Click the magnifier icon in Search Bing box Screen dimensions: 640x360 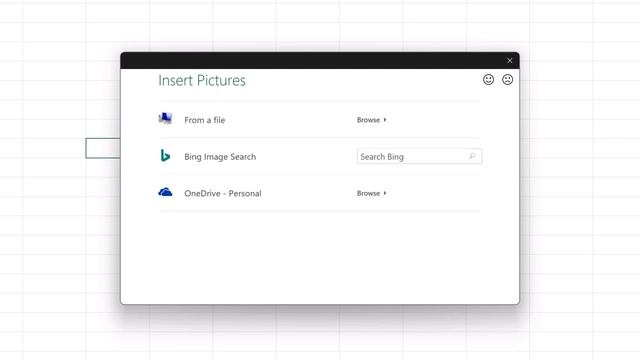tap(472, 156)
